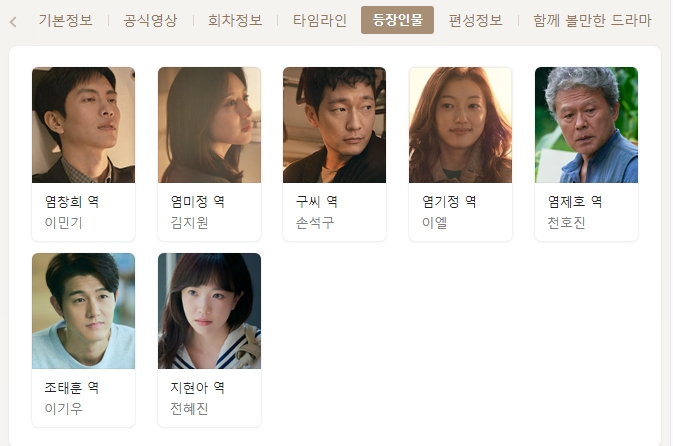Click the active 등장인물 tab
This screenshot has height=446, width=673.
(397, 20)
